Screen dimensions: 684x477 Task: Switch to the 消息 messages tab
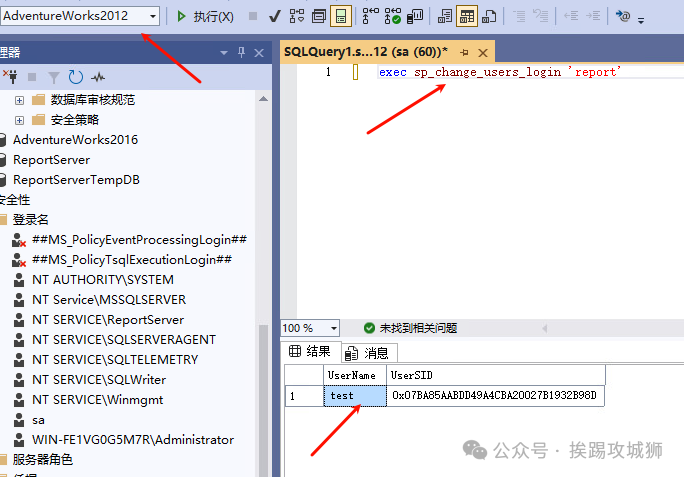click(x=368, y=352)
